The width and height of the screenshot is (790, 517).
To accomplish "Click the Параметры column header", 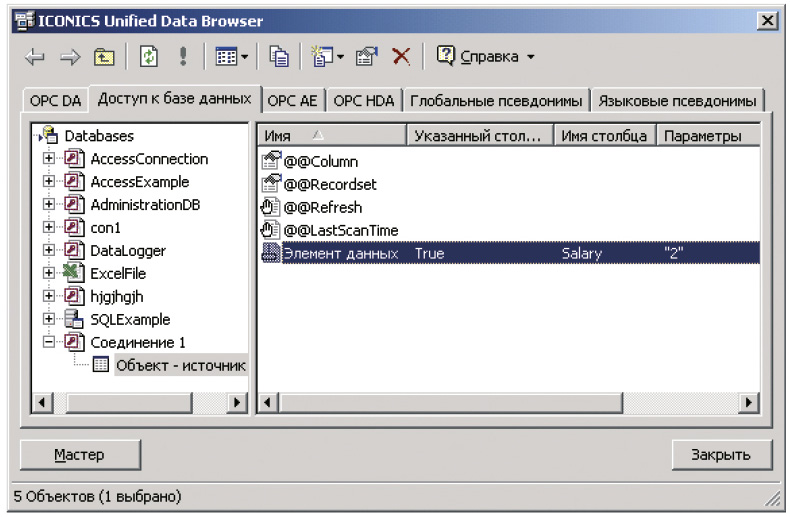I will [708, 136].
